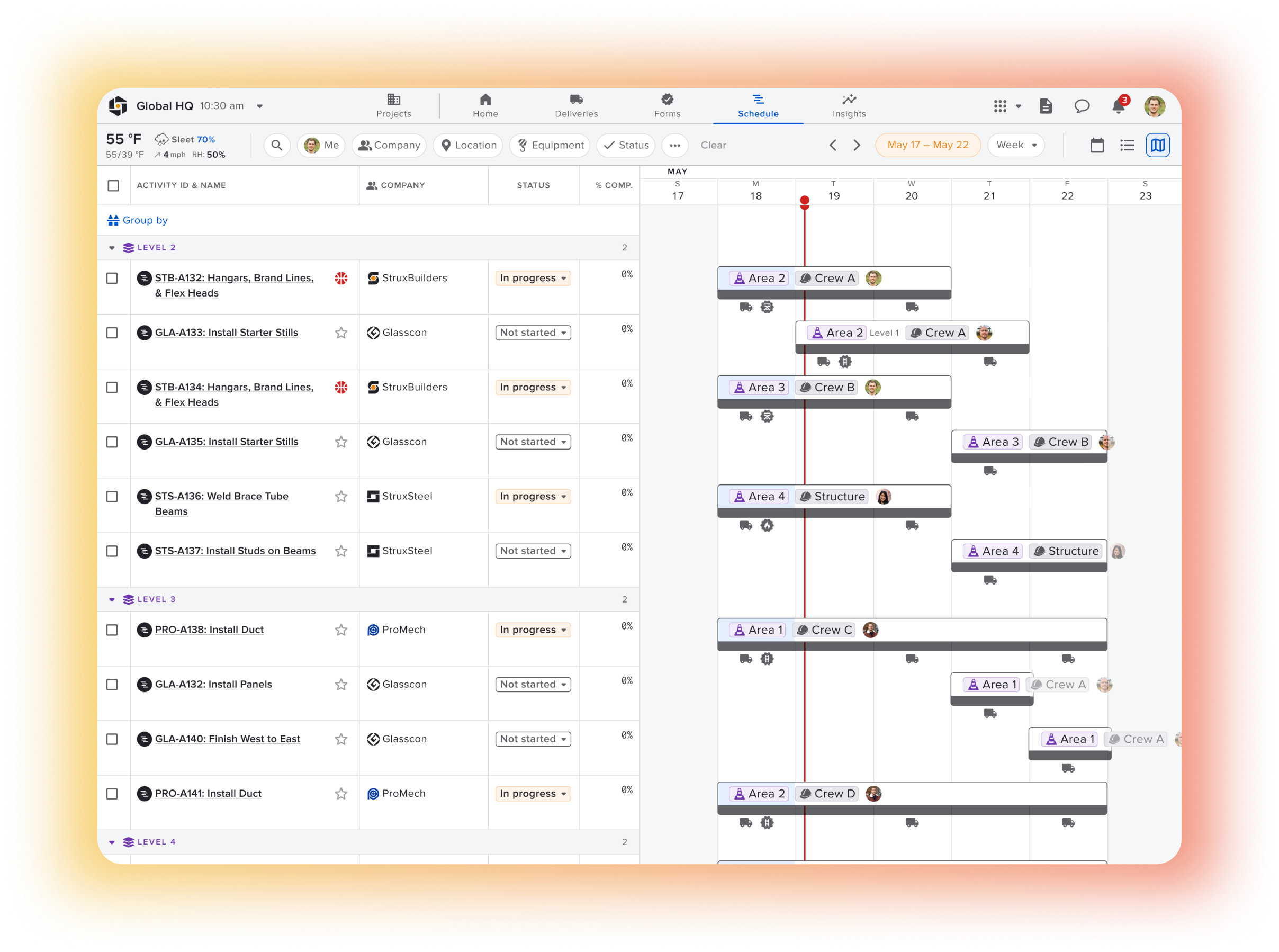Image resolution: width=1279 pixels, height=952 pixels.
Task: Check the box for STS-A136 row
Action: (x=112, y=497)
